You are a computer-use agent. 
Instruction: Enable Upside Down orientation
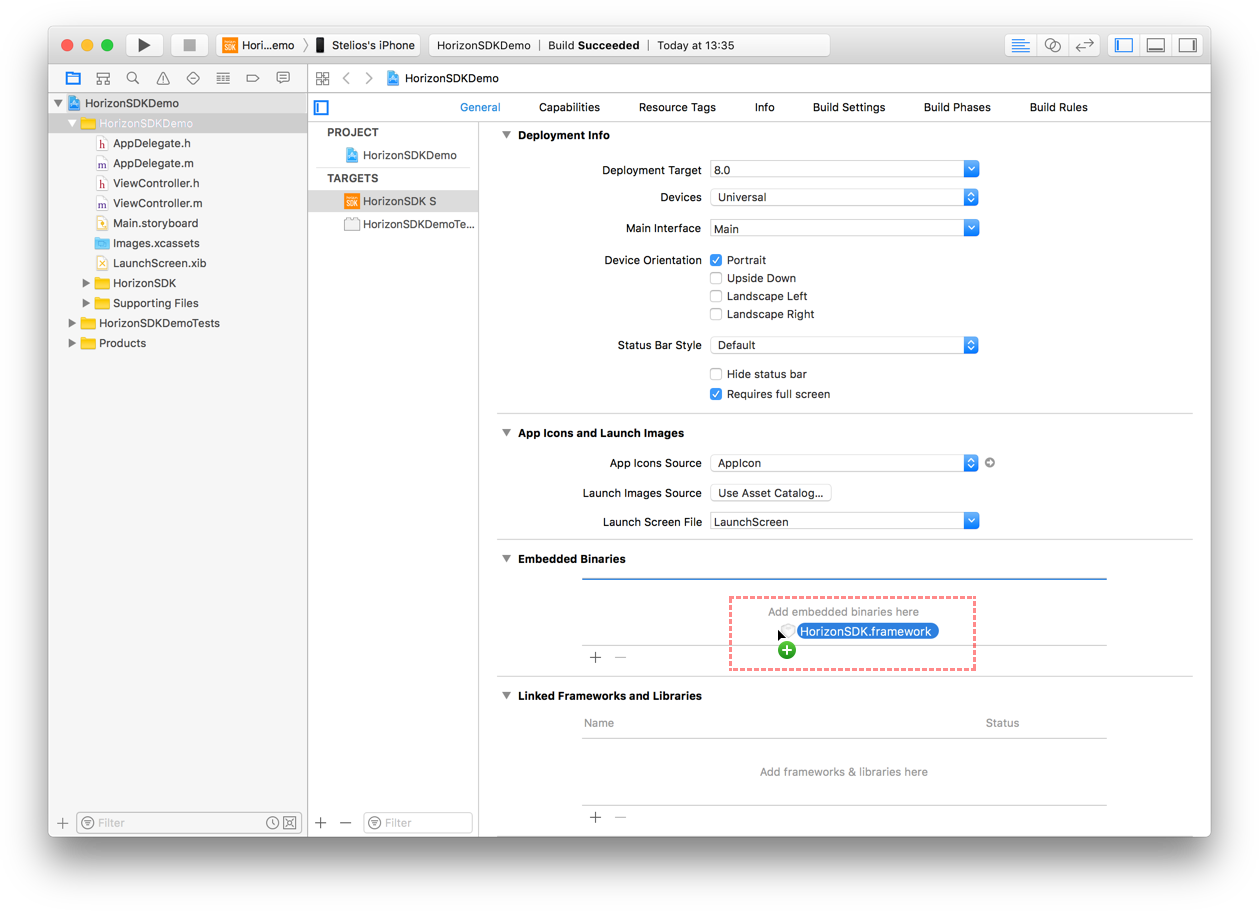[x=716, y=278]
